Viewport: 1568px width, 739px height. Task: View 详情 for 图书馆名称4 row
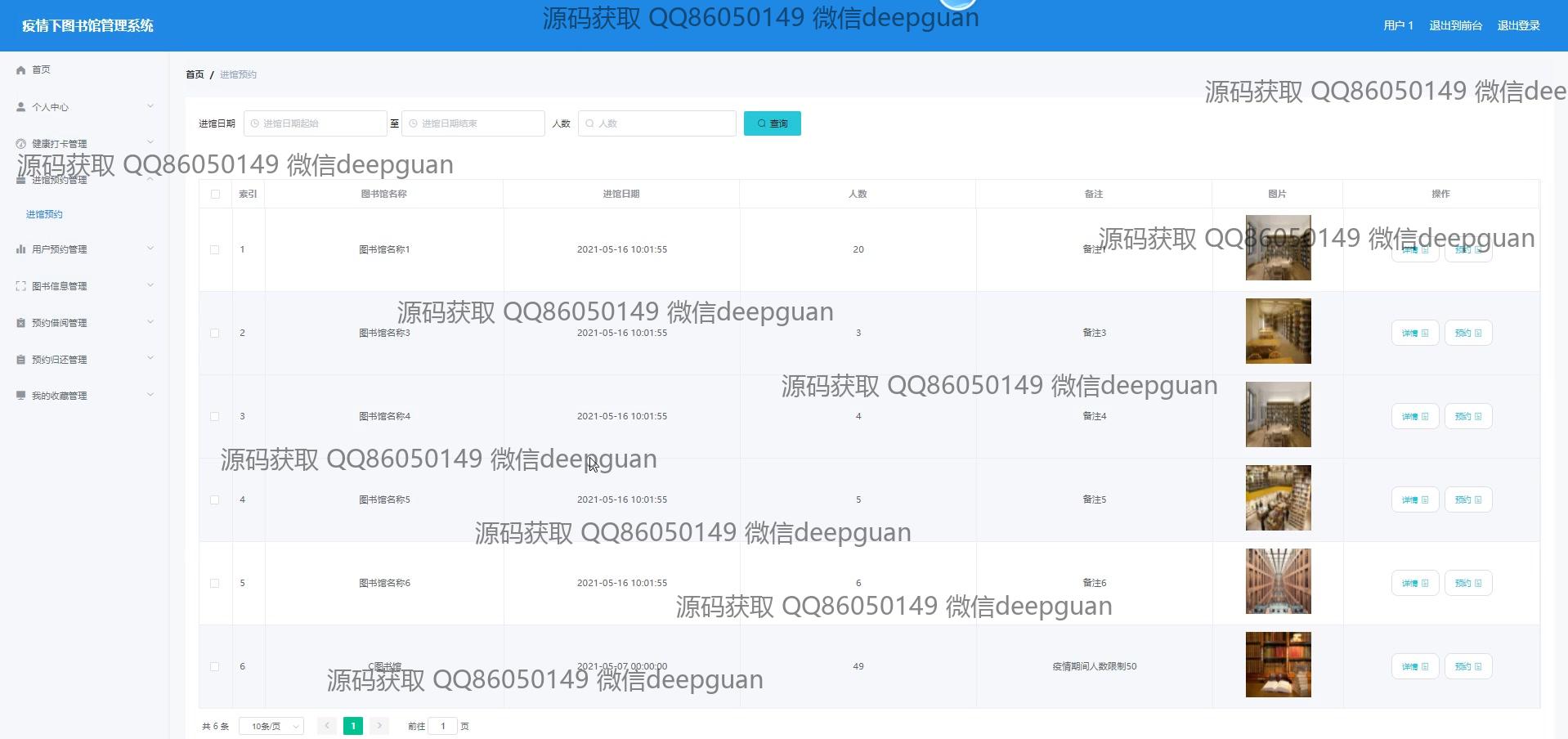pos(1415,416)
